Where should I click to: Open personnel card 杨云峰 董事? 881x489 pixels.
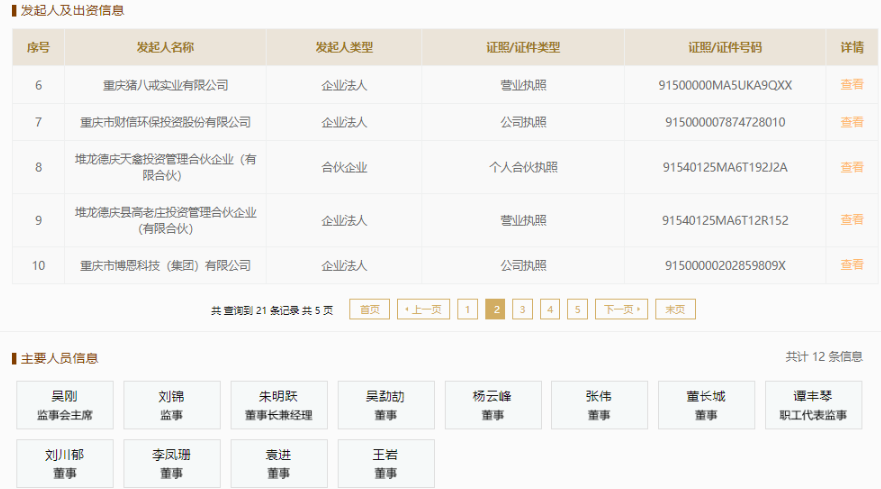[493, 405]
